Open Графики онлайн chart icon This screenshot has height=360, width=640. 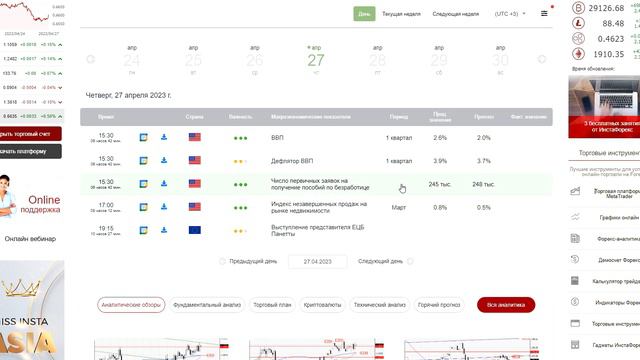click(x=575, y=217)
